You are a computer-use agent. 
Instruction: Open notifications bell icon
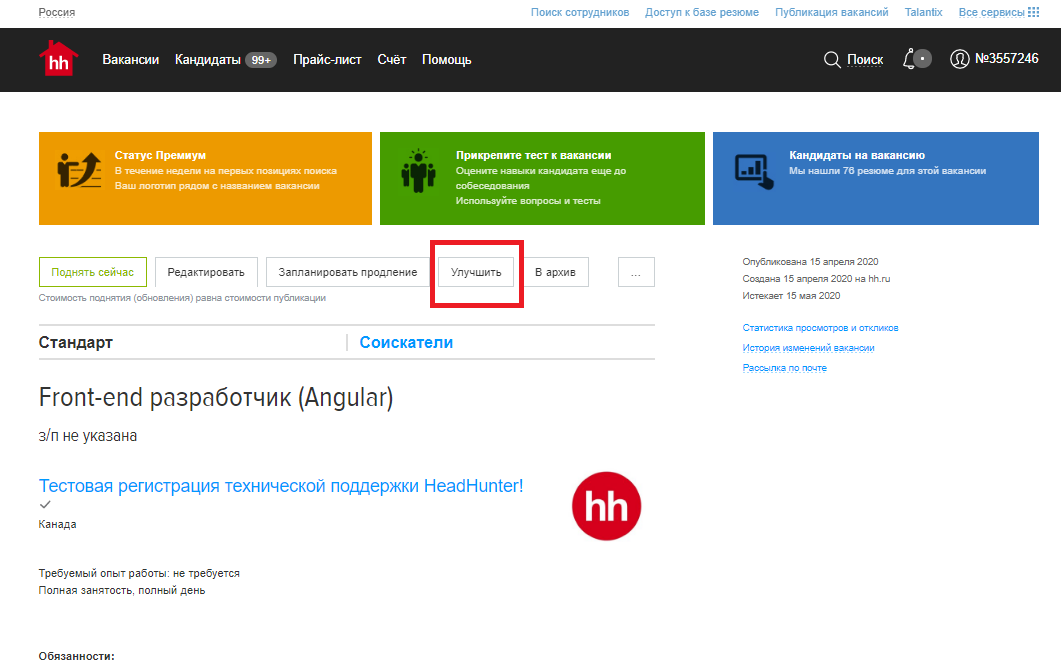[x=909, y=59]
